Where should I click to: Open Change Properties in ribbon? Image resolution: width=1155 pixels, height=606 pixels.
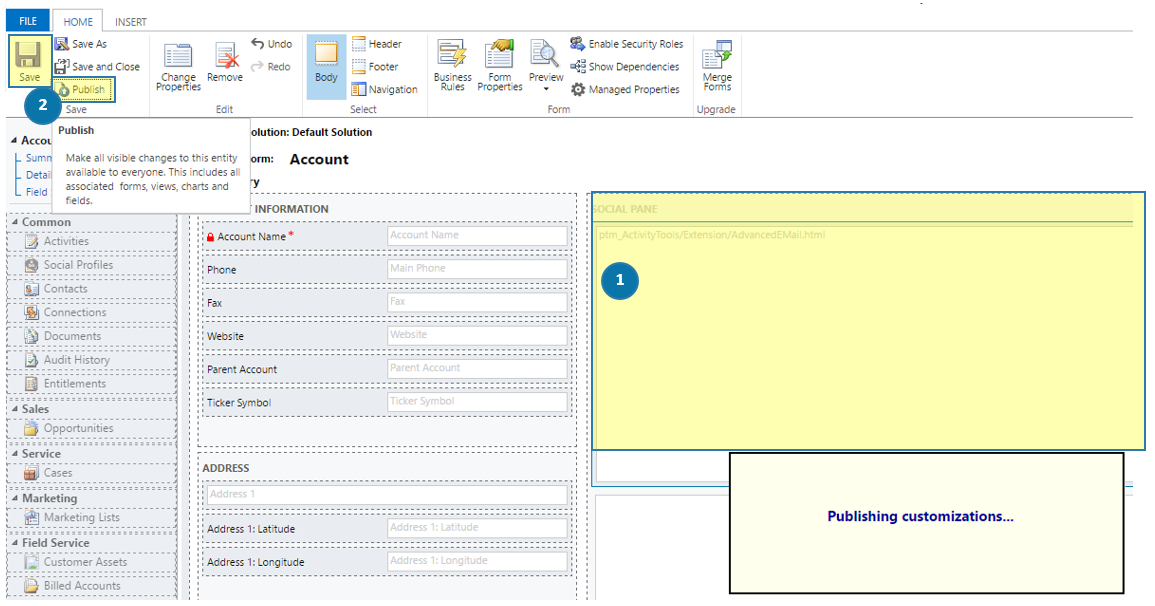point(178,67)
